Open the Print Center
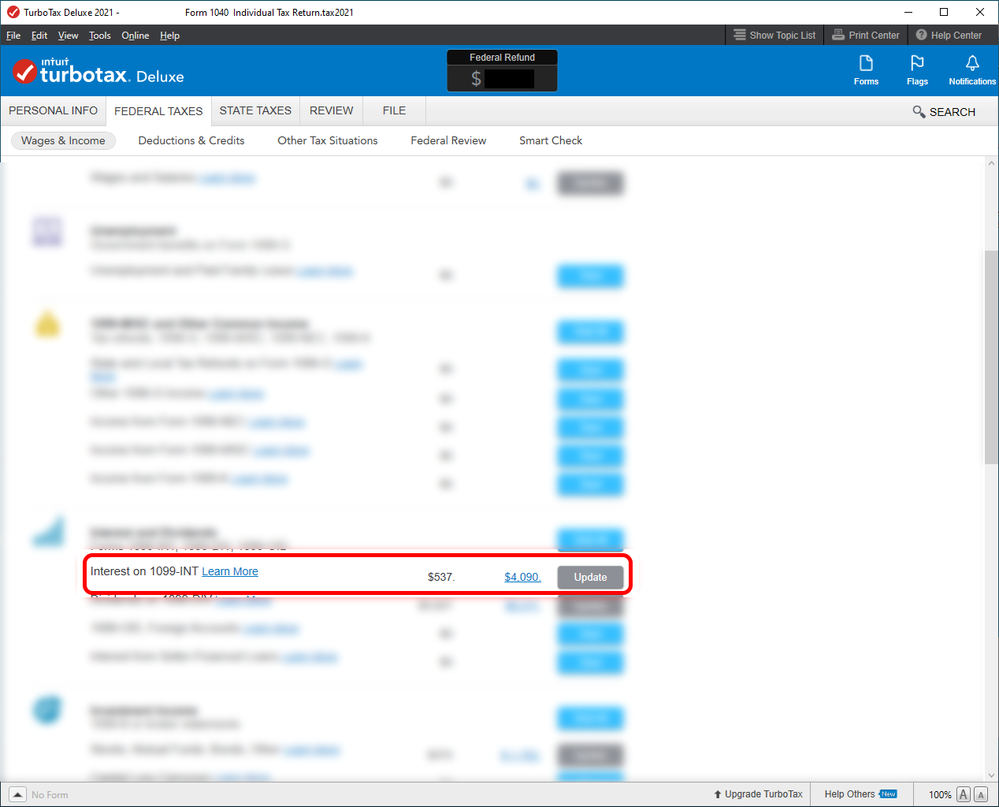Image resolution: width=999 pixels, height=807 pixels. tap(866, 35)
